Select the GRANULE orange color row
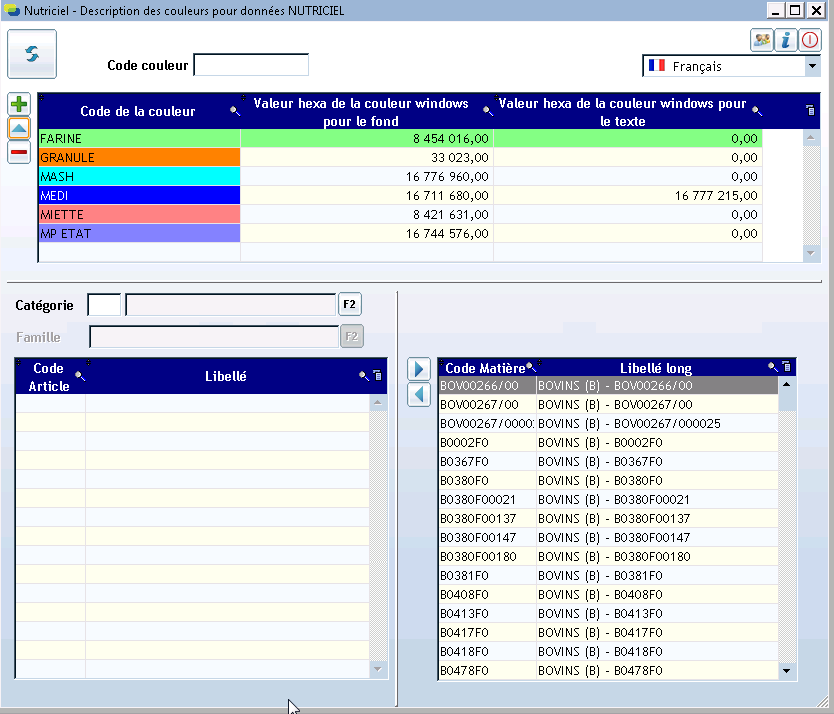The width and height of the screenshot is (834, 714). 401,157
